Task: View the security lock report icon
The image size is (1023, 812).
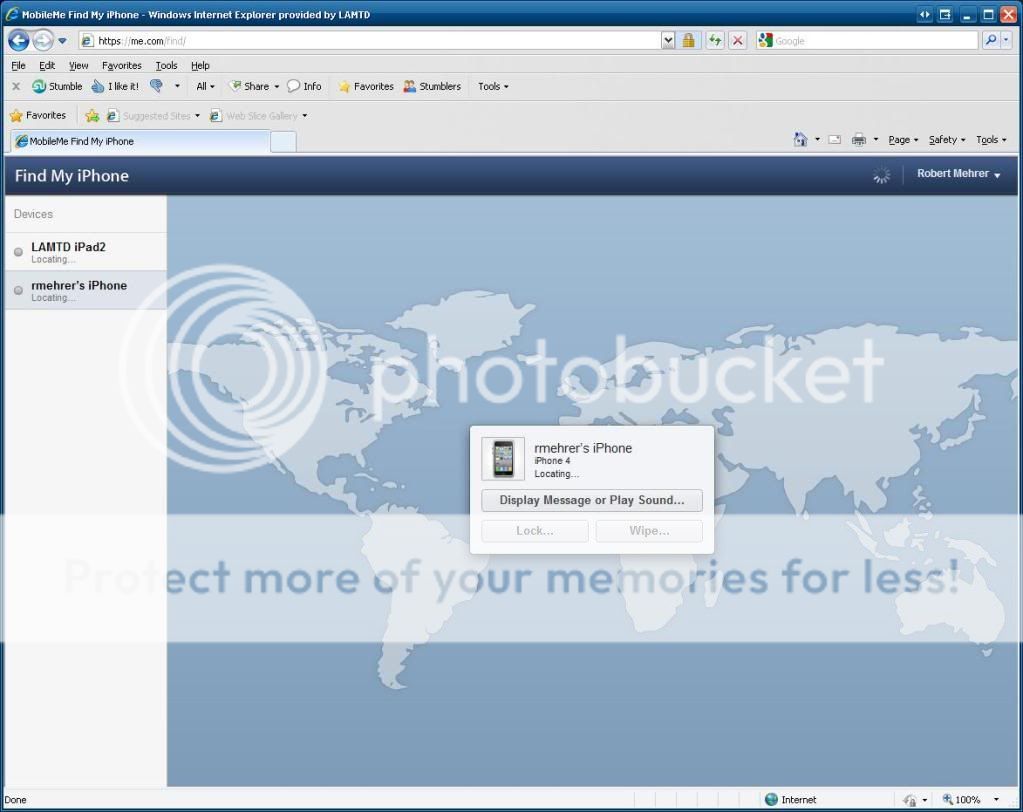Action: [x=688, y=40]
